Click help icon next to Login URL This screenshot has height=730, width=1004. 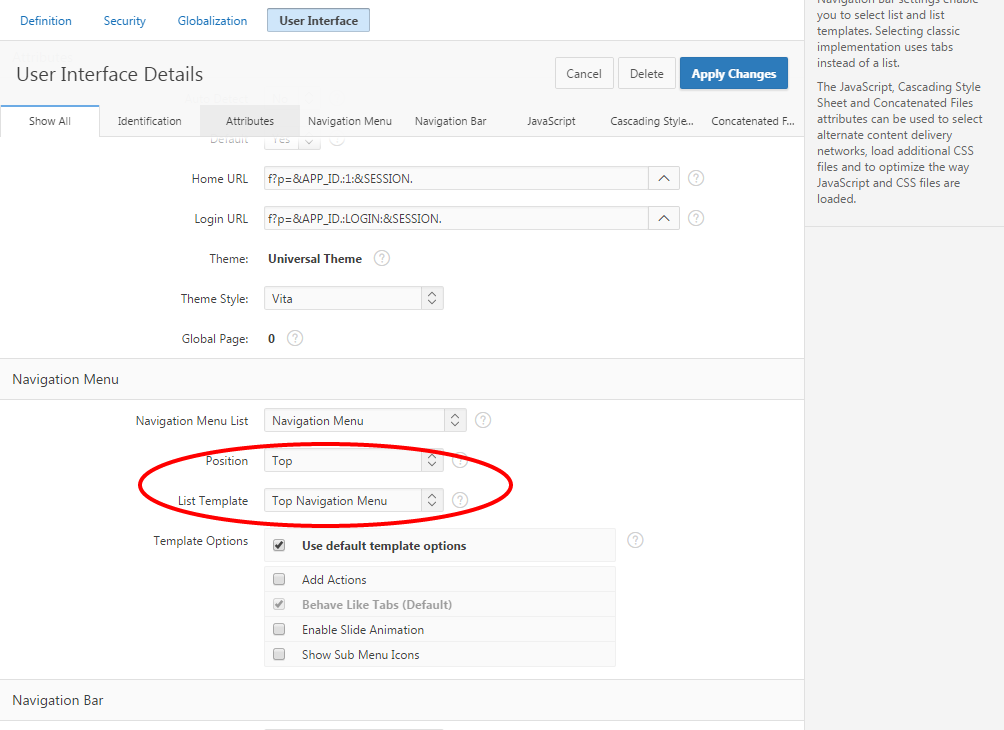click(696, 218)
